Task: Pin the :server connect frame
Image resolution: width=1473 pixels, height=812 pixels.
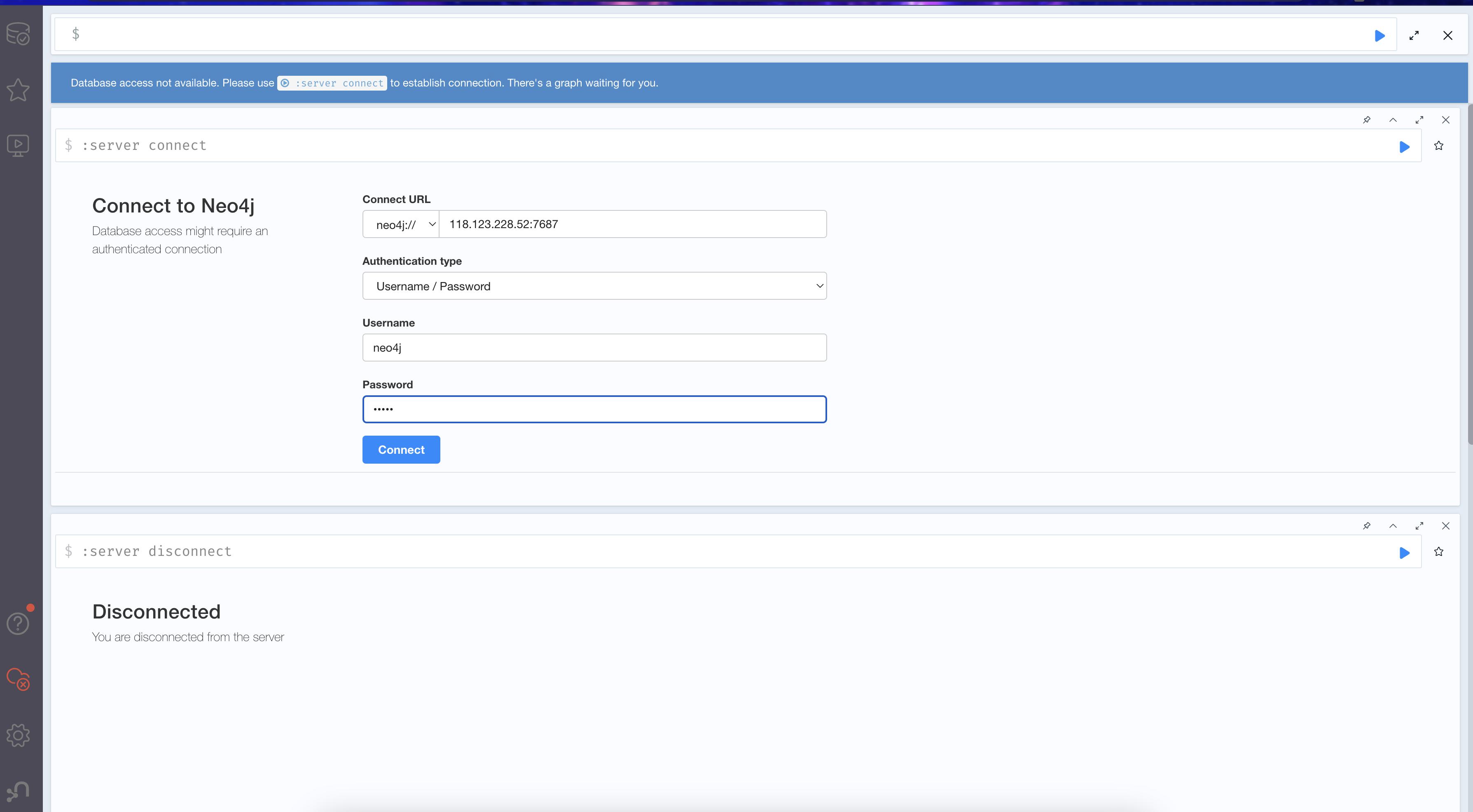Action: [x=1367, y=120]
